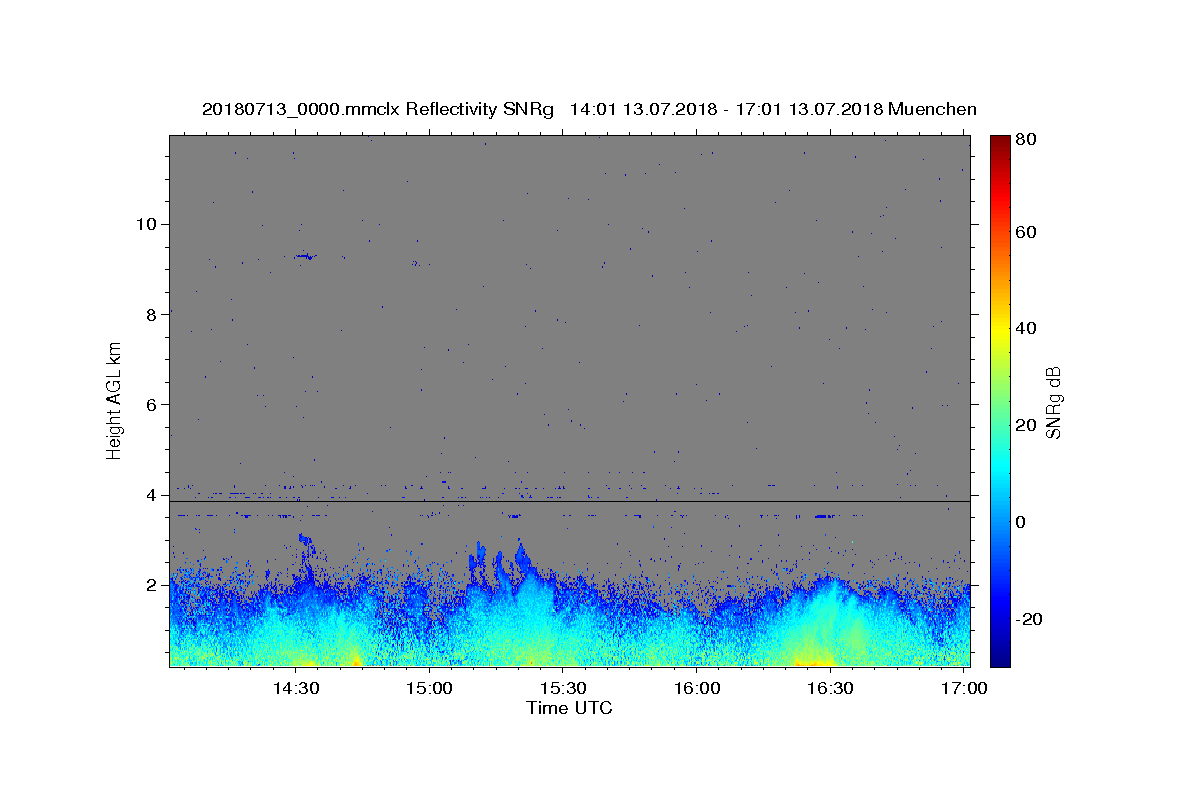The height and width of the screenshot is (800, 1200).
Task: Click the colorbar value 80
Action: [1027, 140]
